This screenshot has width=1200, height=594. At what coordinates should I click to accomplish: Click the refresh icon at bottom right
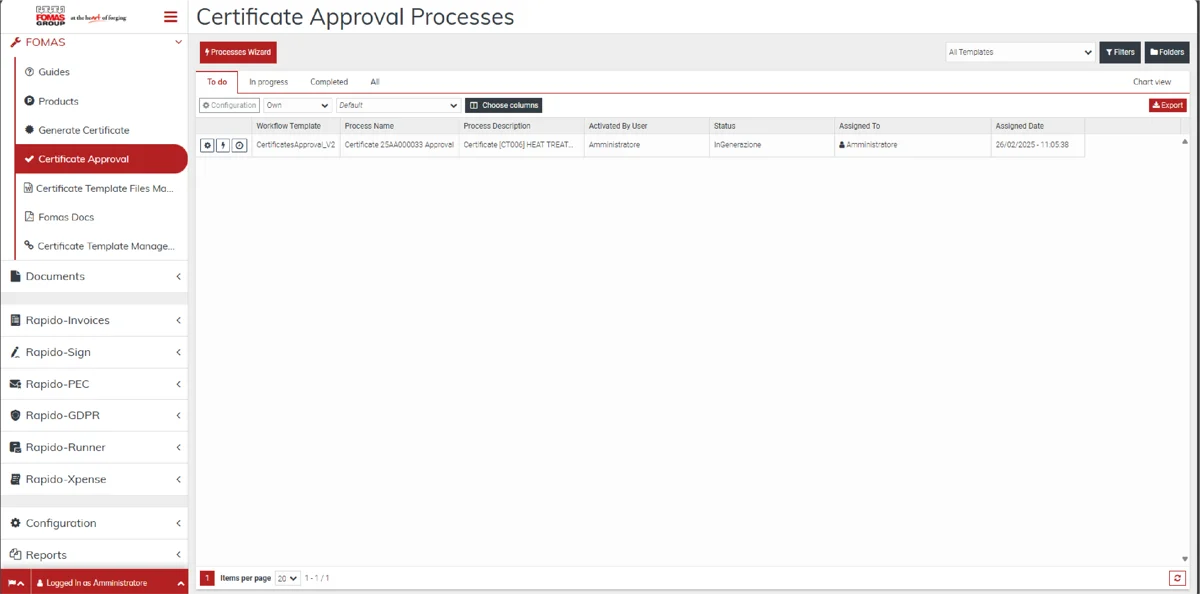[x=1177, y=578]
